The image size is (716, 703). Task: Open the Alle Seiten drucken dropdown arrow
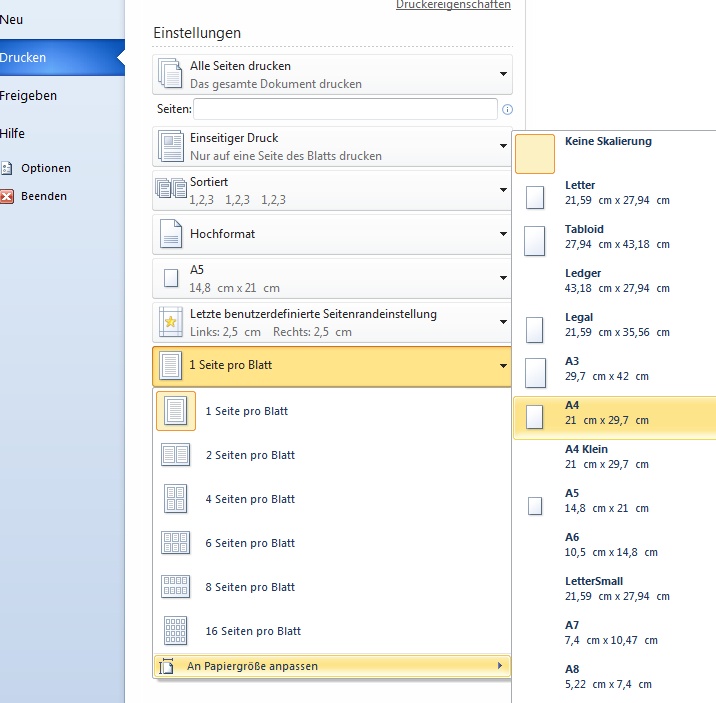click(x=503, y=74)
